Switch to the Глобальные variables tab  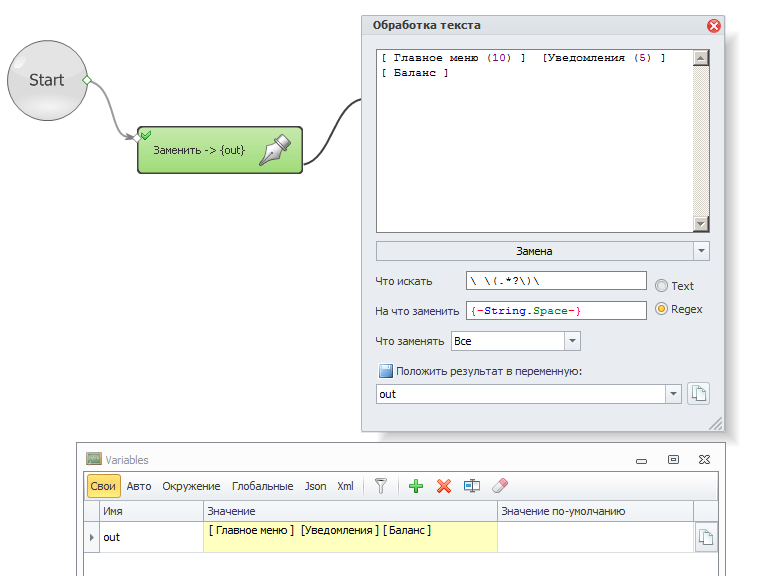pos(262,486)
